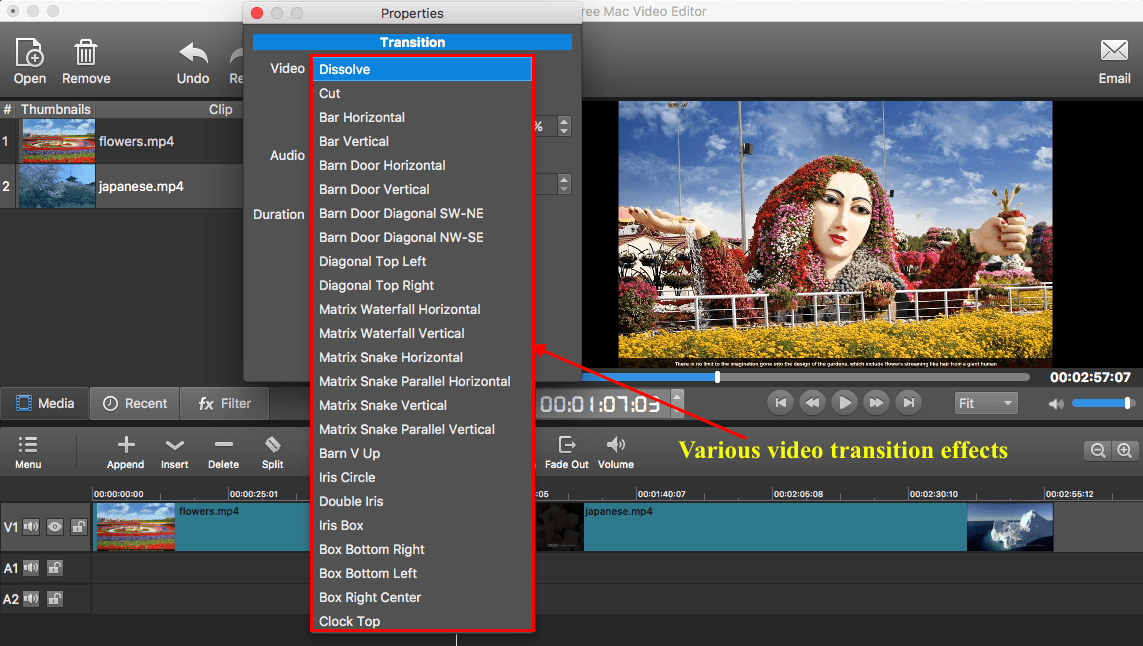Select the Cut transition
1143x646 pixels.
coord(422,93)
